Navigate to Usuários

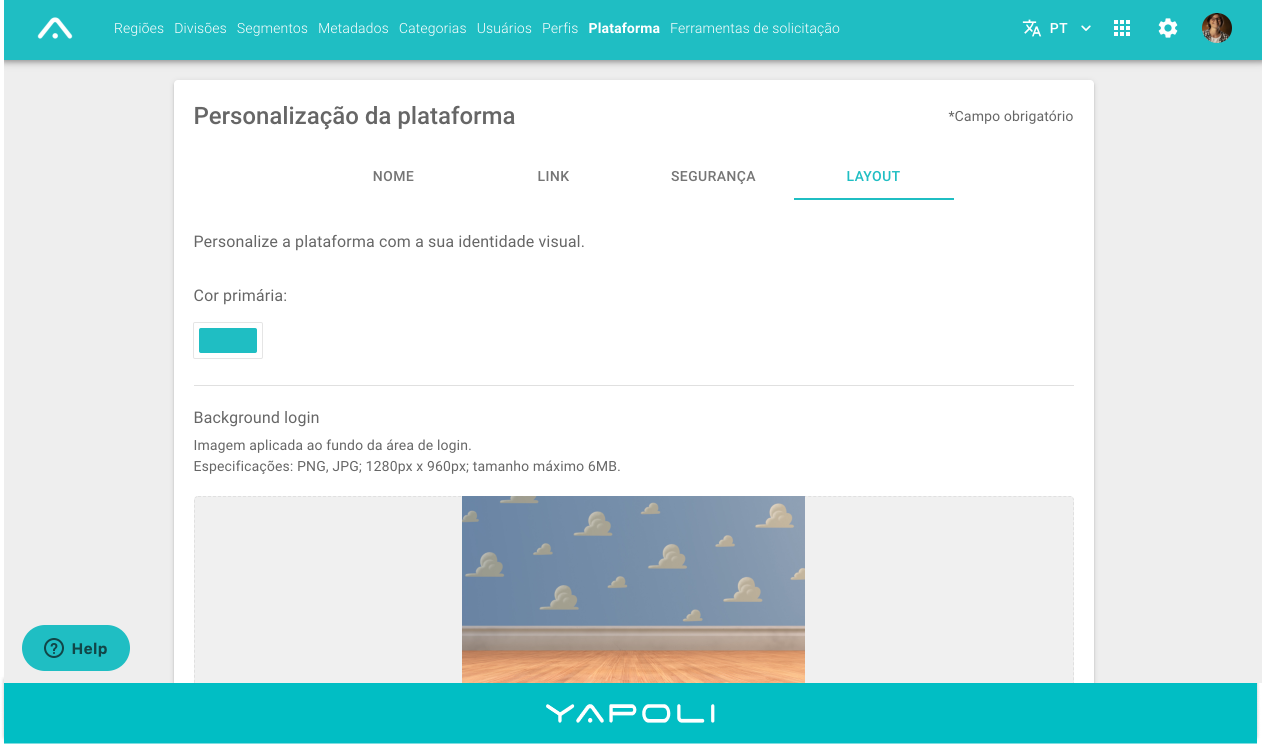504,28
